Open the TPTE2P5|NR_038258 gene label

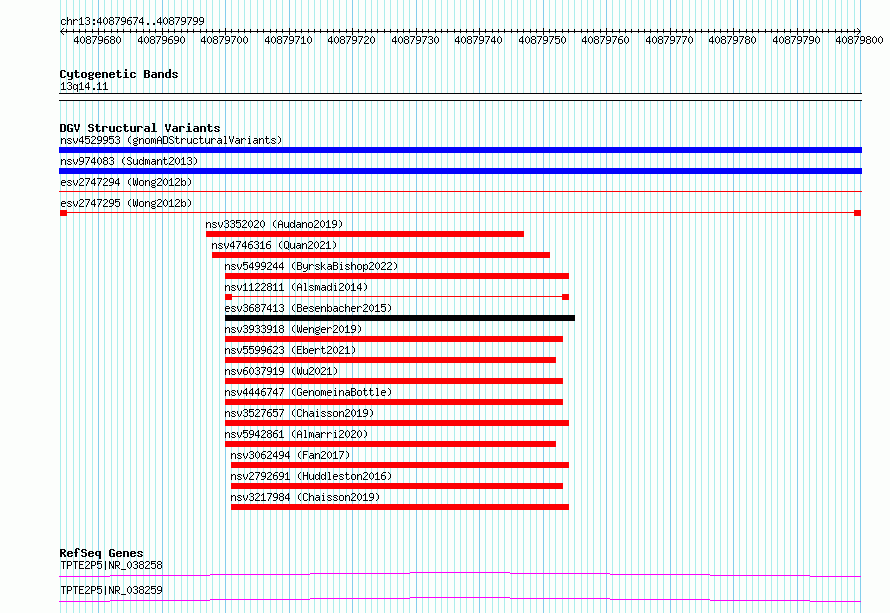click(111, 565)
